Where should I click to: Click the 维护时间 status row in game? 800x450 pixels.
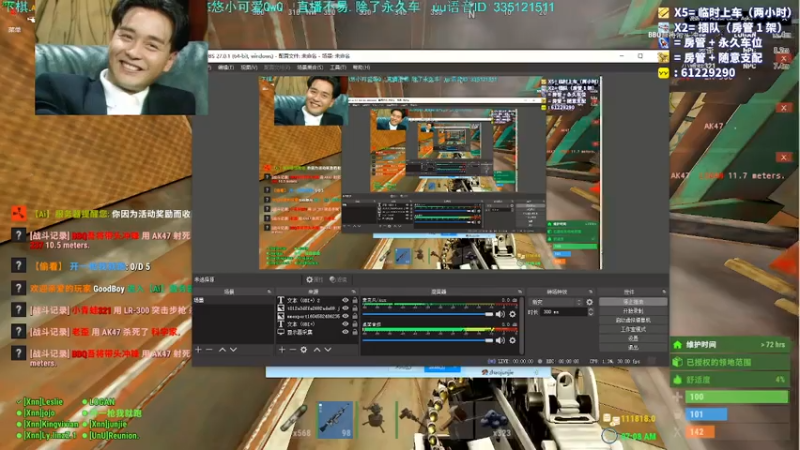(x=730, y=345)
